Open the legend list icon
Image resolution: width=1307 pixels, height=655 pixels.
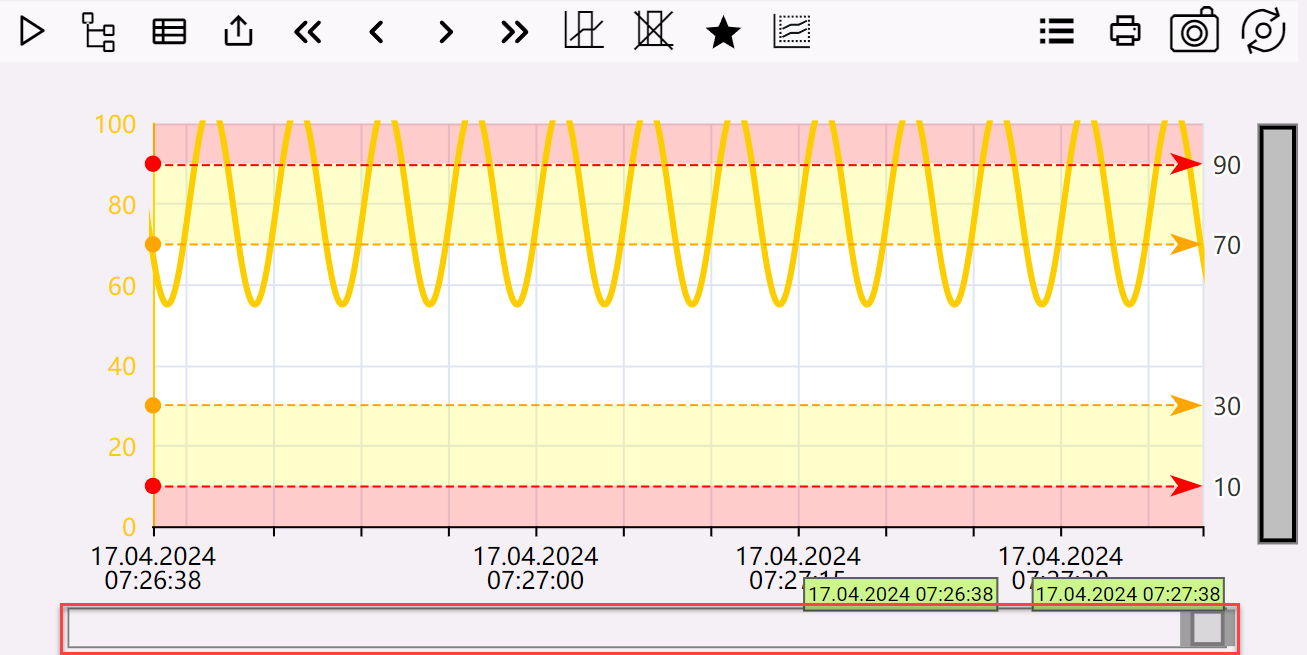pyautogui.click(x=1056, y=32)
